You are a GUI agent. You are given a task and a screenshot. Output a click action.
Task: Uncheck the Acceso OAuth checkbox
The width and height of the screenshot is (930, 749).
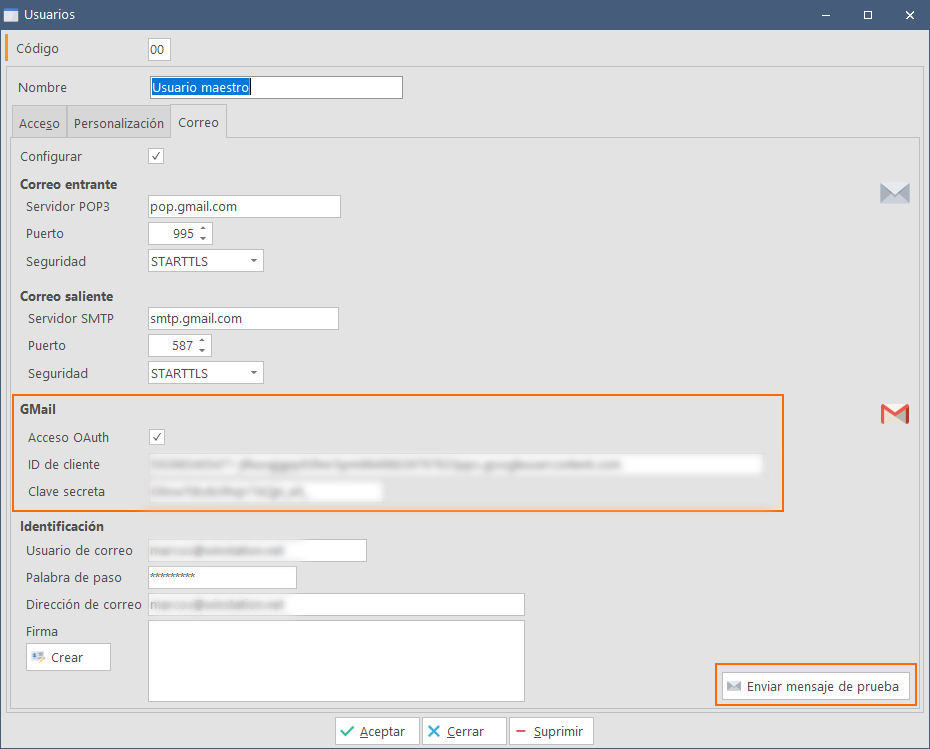click(x=157, y=437)
